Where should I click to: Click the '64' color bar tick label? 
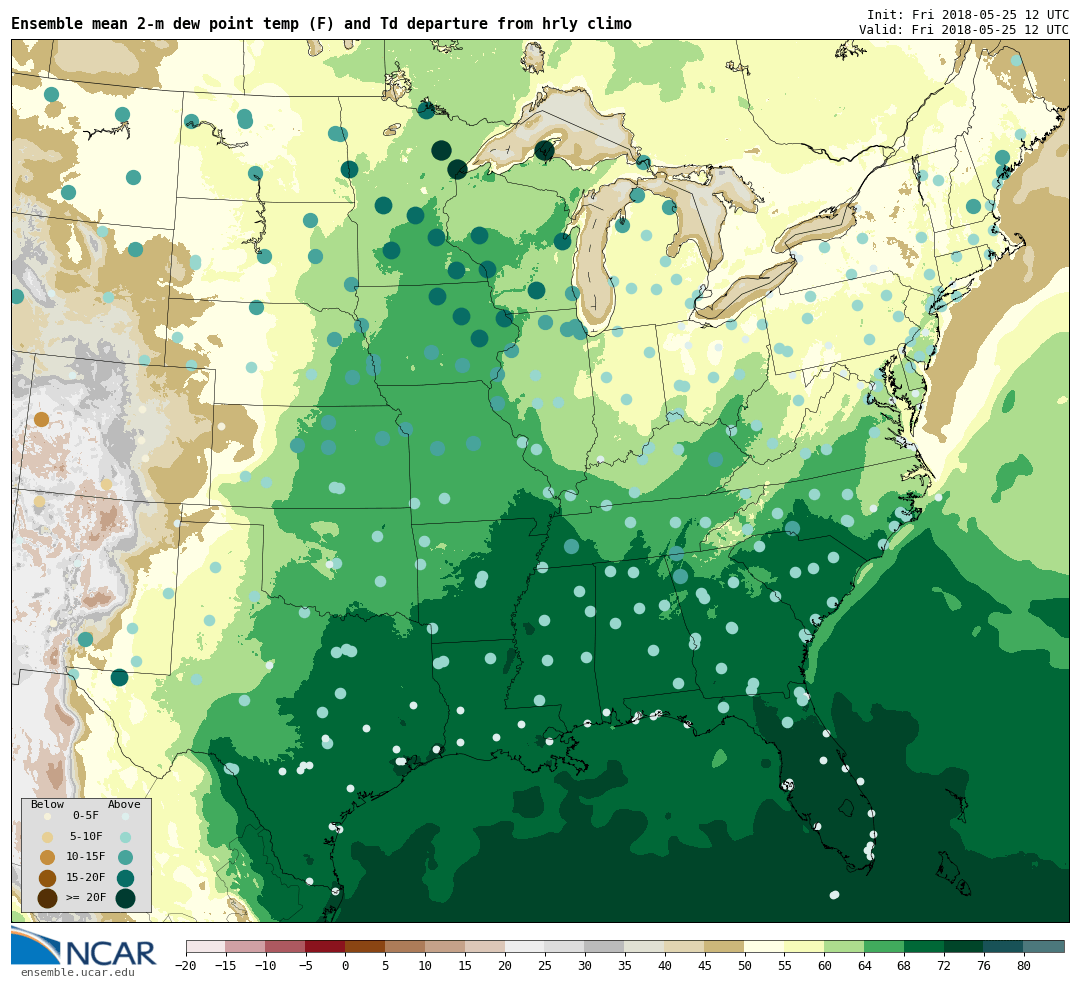[x=864, y=966]
